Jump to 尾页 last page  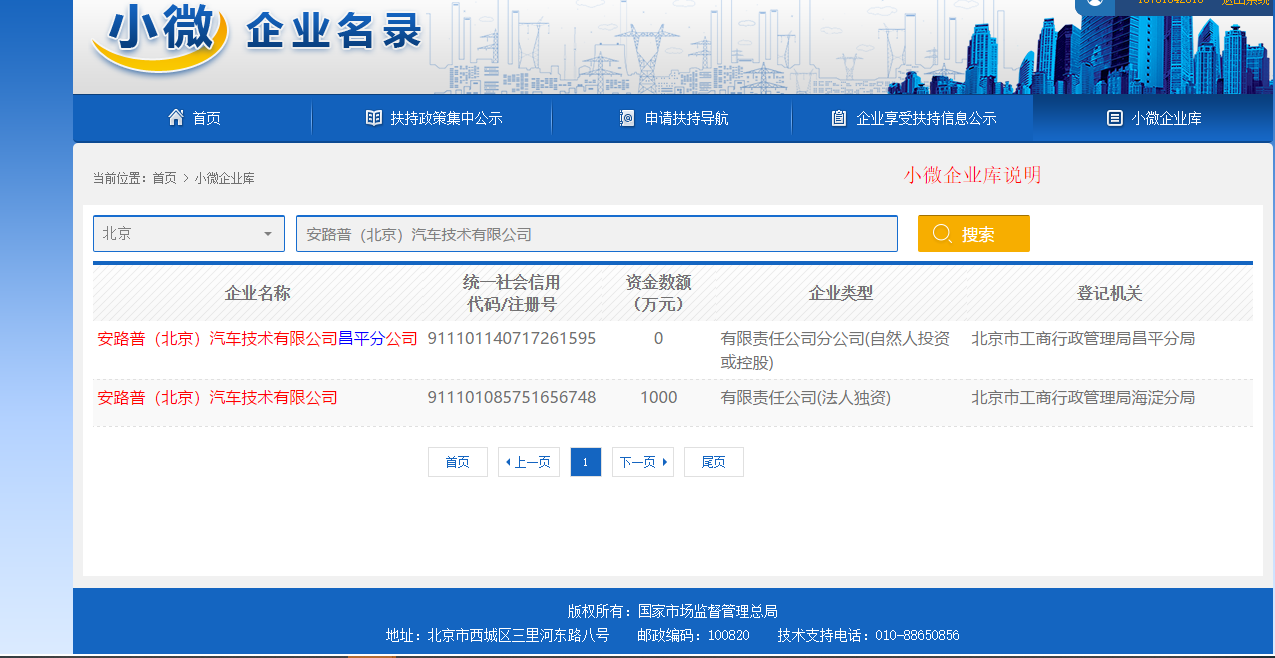(x=714, y=462)
